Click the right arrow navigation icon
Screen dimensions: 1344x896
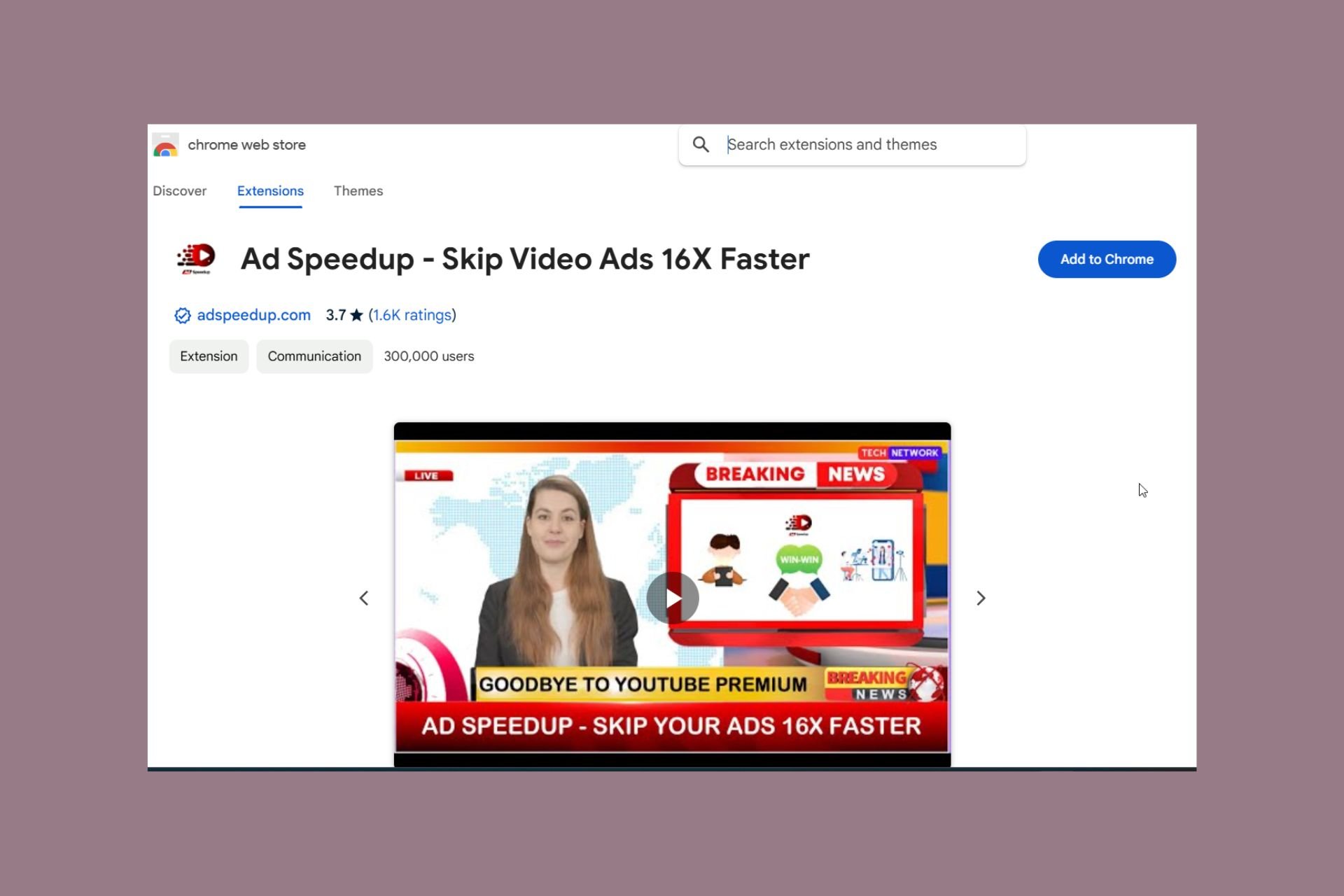click(x=980, y=597)
